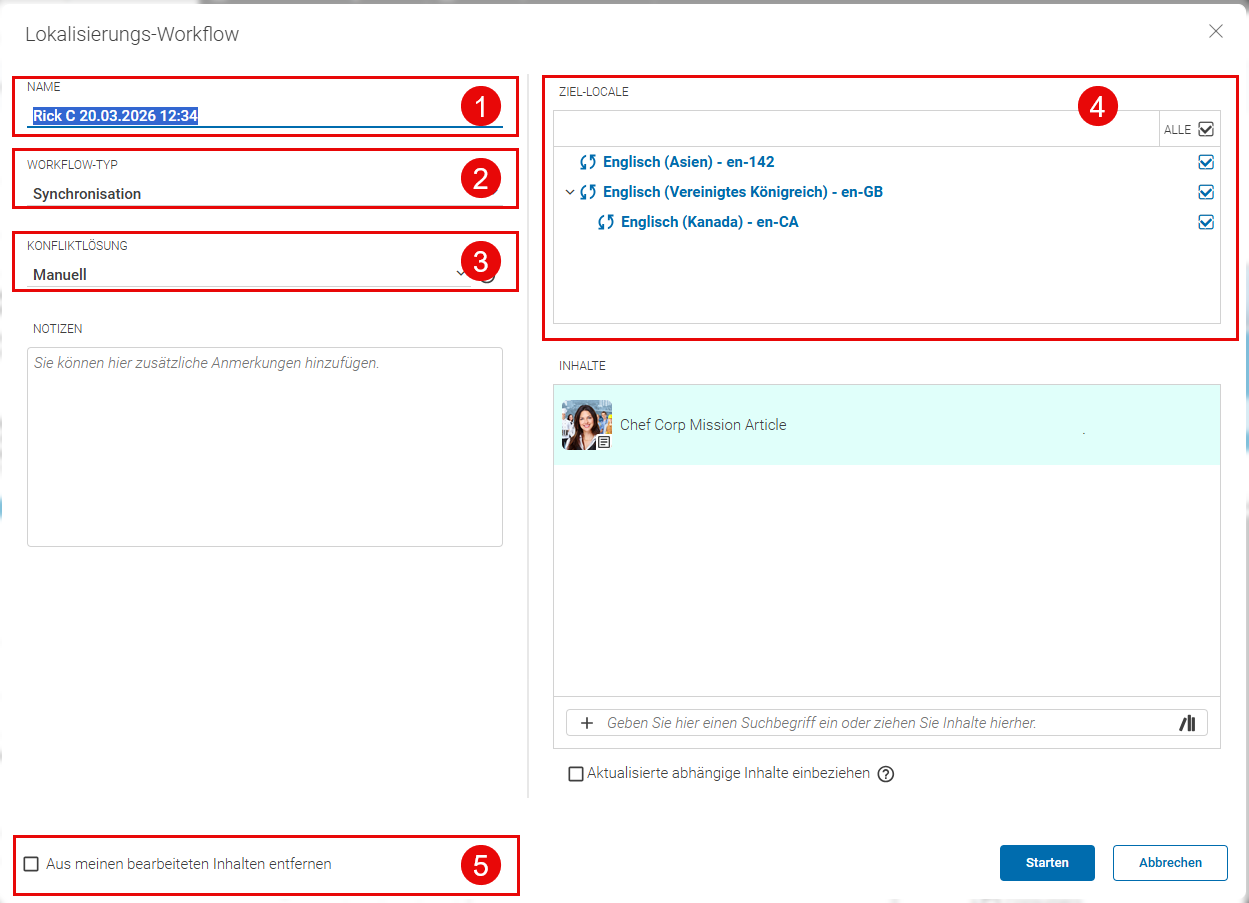Open library icon in content search field
Image resolution: width=1249 pixels, height=903 pixels.
click(1188, 723)
